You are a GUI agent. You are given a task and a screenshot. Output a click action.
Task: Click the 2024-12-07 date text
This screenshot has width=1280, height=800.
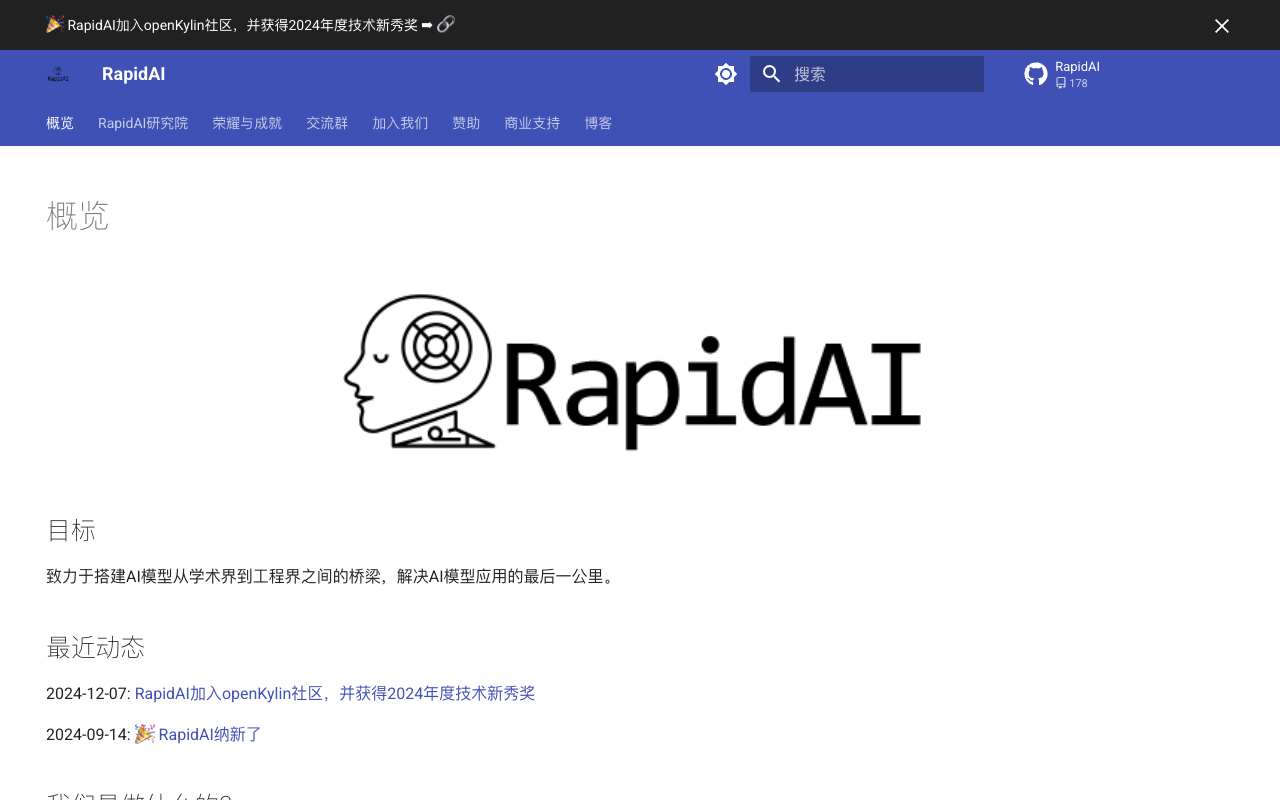tap(88, 693)
